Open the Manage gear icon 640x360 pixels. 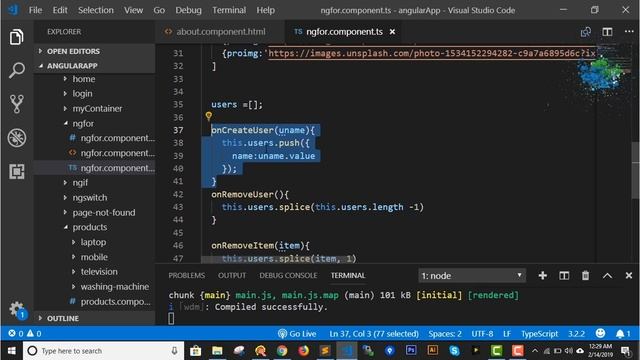[17, 309]
